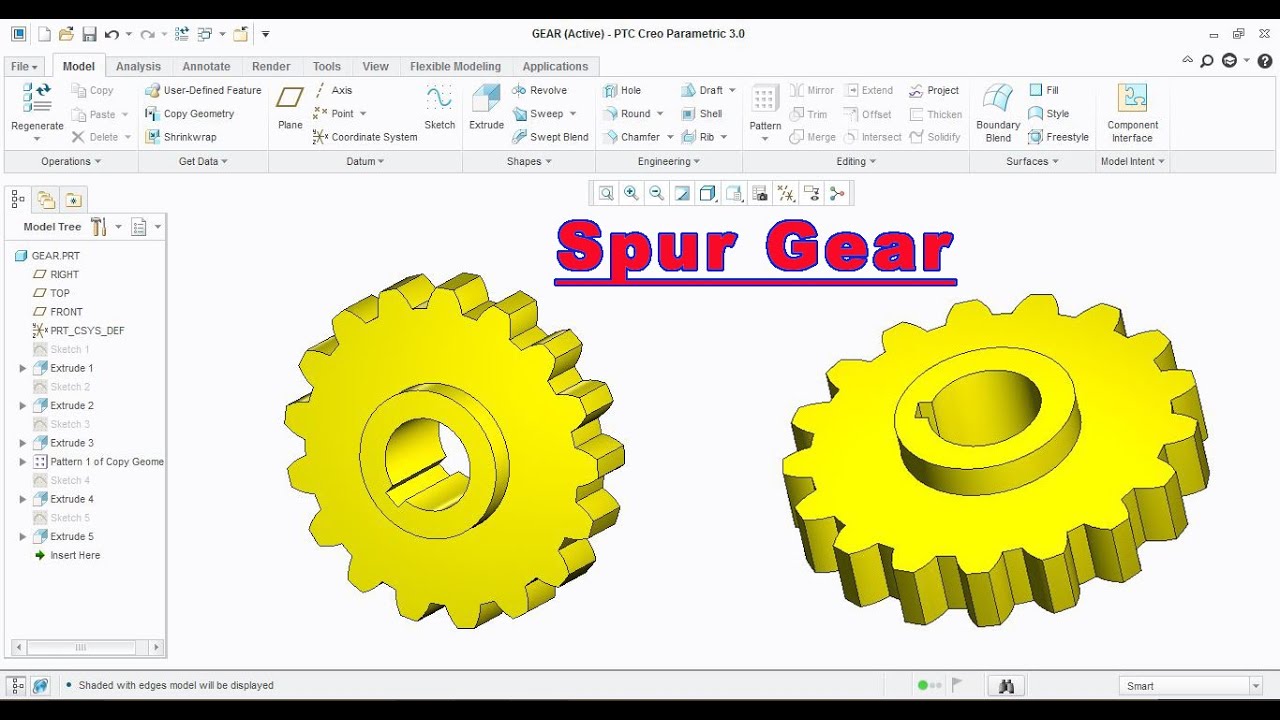Screen dimensions: 1280x720
Task: Click the Shrinkwrap tool
Action: click(x=180, y=137)
